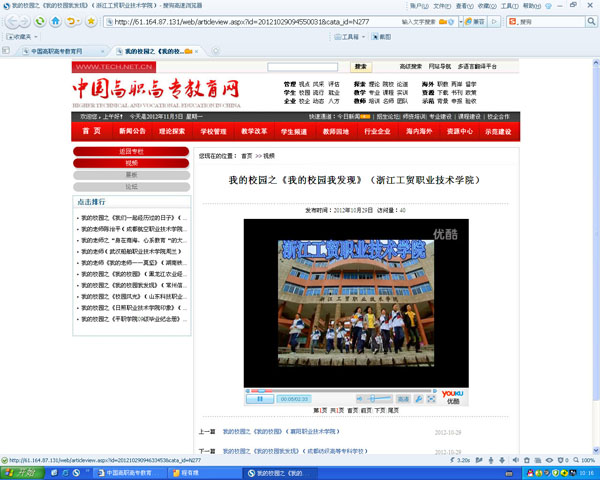This screenshot has height=480, width=600.
Task: Open the first ranked article in 点击排行
Action: coord(134,218)
